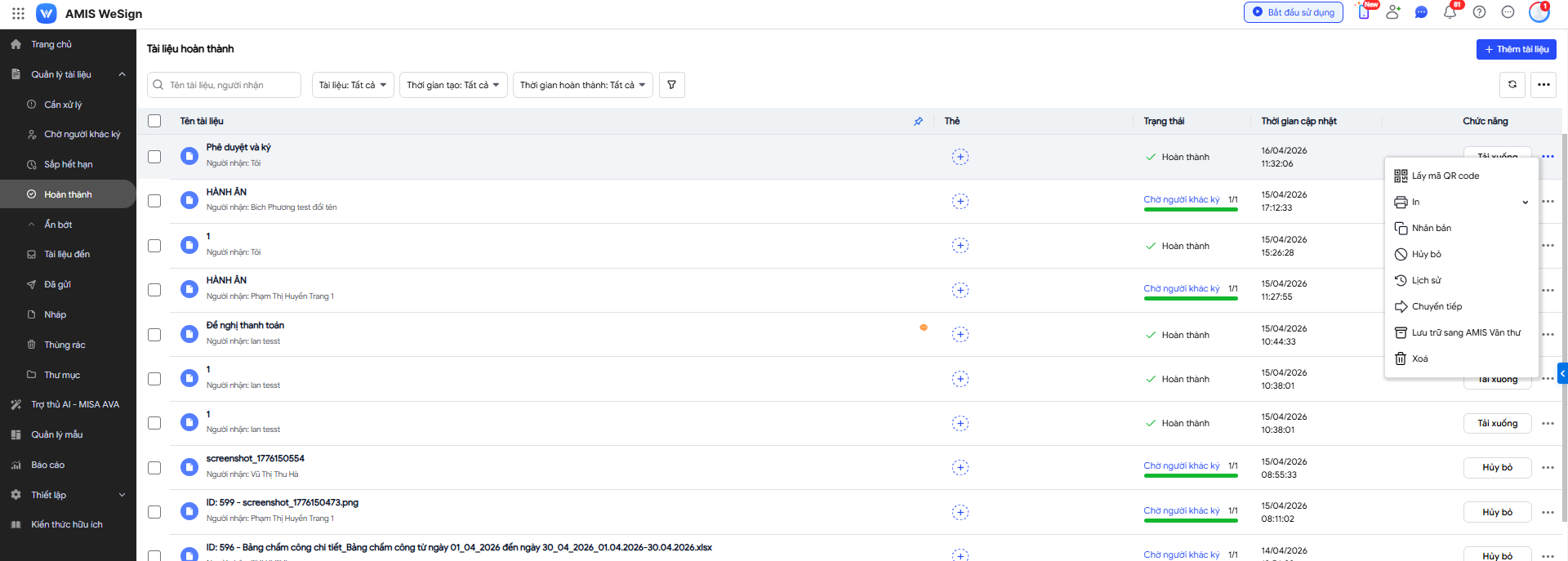1568x561 pixels.
Task: Choose 'Lấy mã QR code' from menu
Action: point(1445,176)
